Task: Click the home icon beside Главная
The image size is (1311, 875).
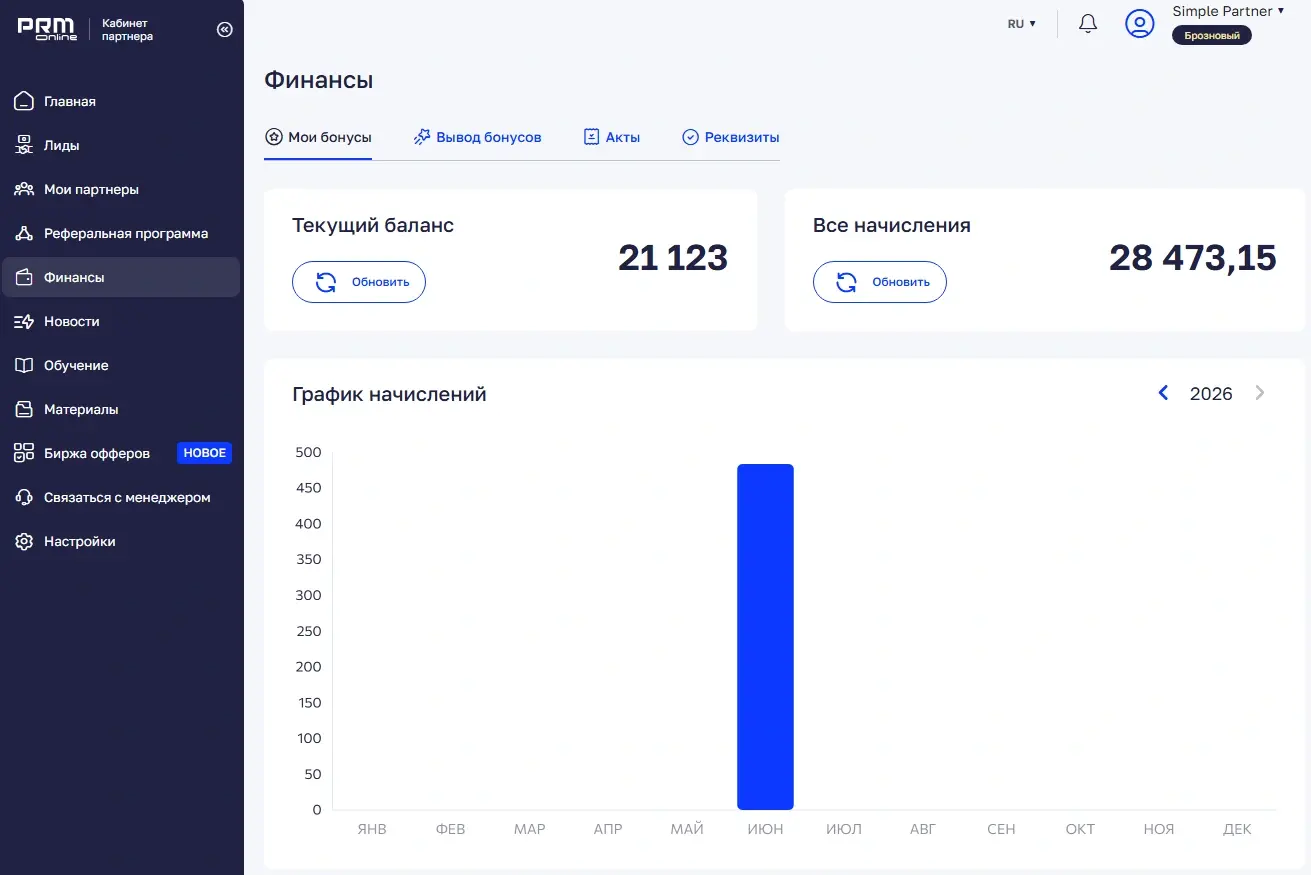Action: point(24,101)
